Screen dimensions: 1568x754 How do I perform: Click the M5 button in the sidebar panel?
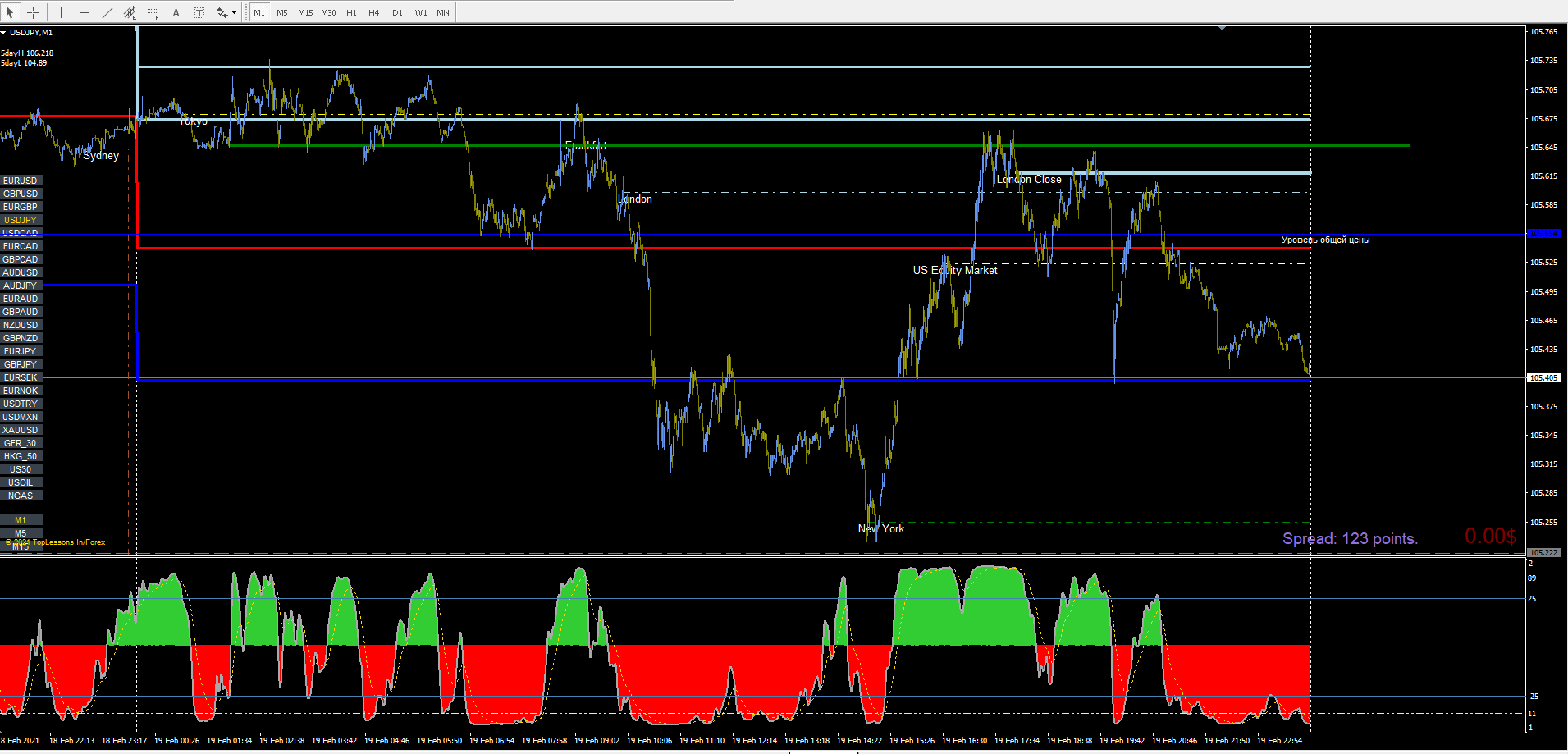point(21,533)
